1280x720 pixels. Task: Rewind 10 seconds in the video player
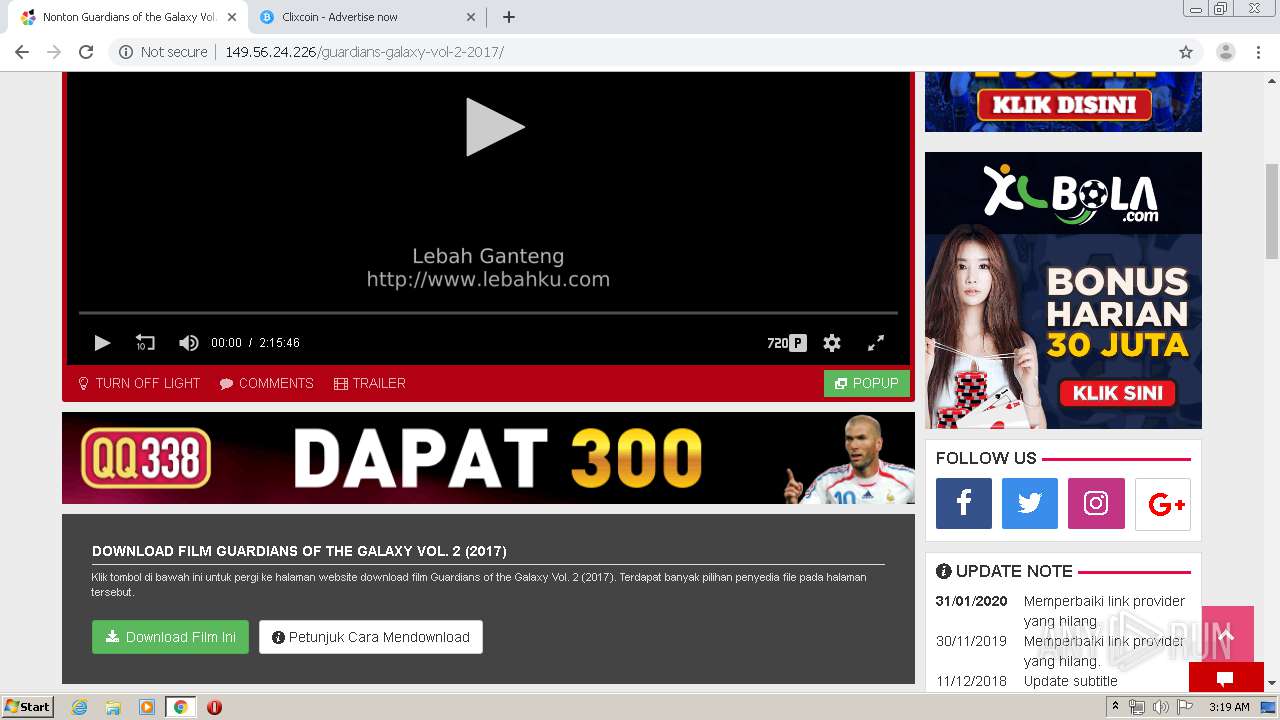click(145, 343)
